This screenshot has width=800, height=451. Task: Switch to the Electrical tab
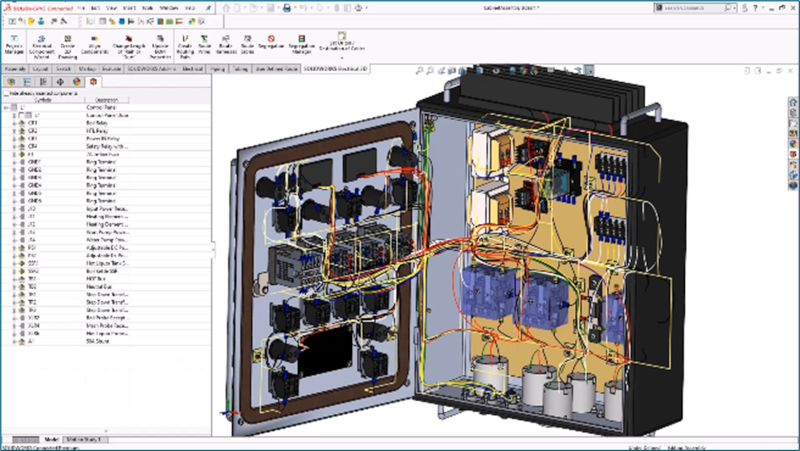tap(192, 71)
